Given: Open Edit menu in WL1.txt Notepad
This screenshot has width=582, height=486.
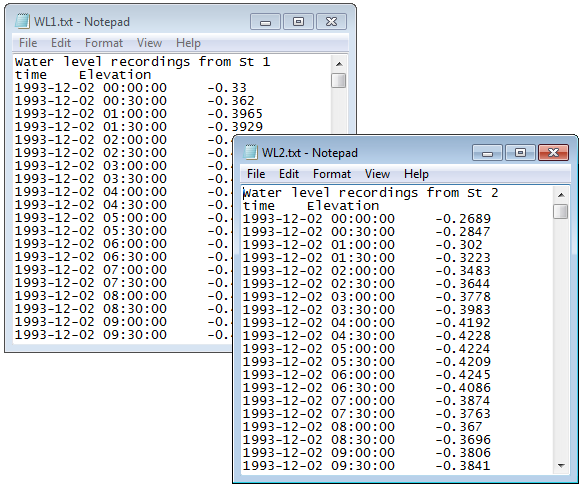Looking at the screenshot, I should coord(61,43).
